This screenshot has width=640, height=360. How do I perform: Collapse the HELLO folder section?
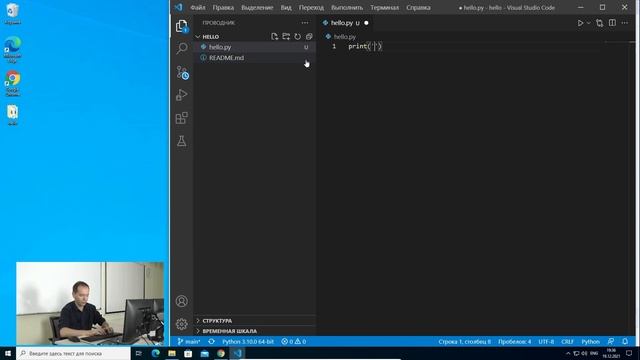pos(211,37)
